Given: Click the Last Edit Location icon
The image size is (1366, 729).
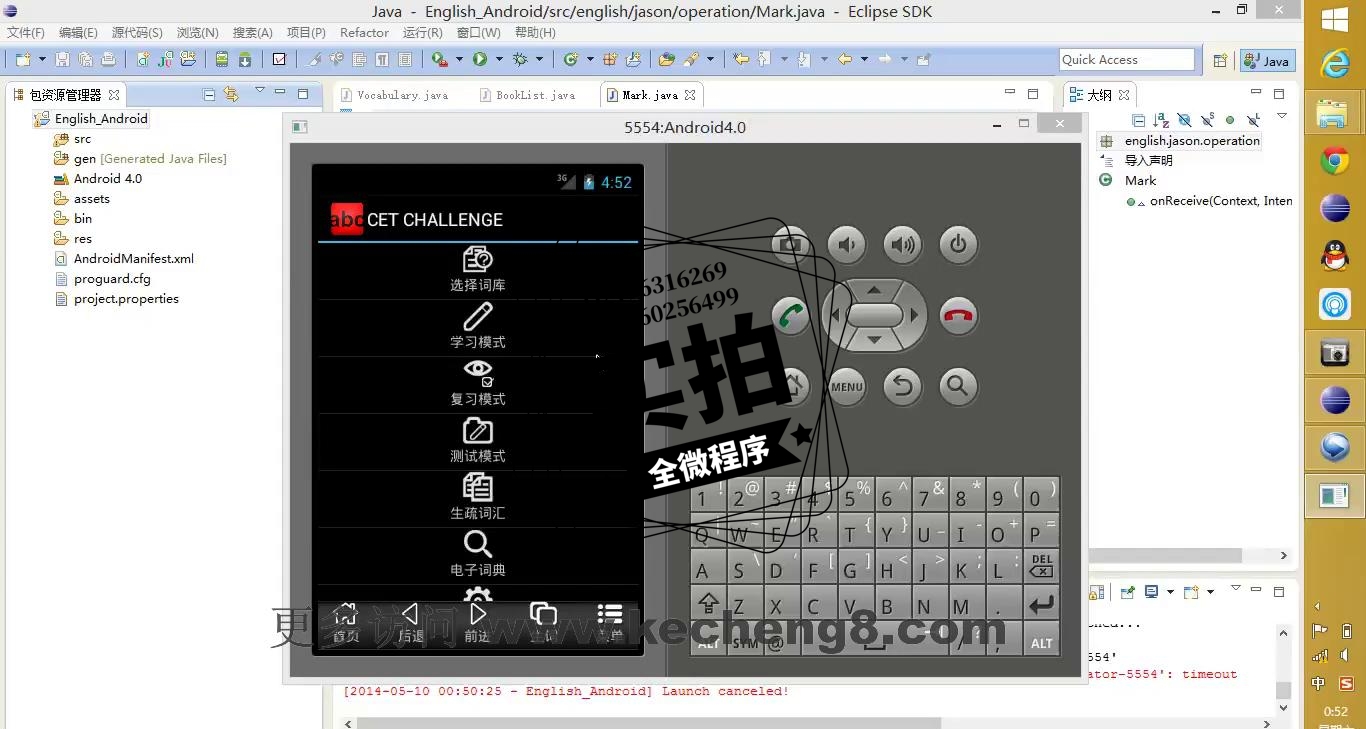Looking at the screenshot, I should coord(741,59).
